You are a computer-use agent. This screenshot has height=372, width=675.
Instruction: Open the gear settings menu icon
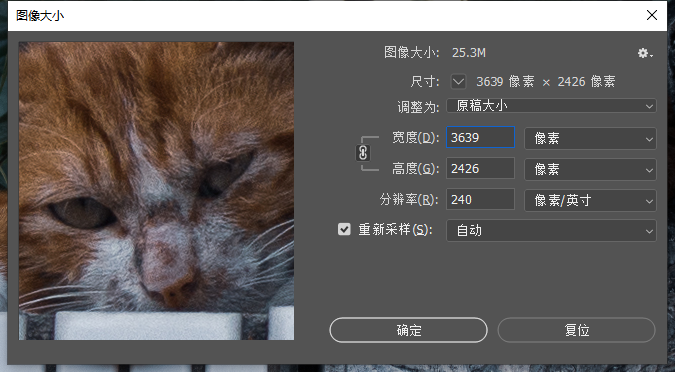pyautogui.click(x=645, y=53)
